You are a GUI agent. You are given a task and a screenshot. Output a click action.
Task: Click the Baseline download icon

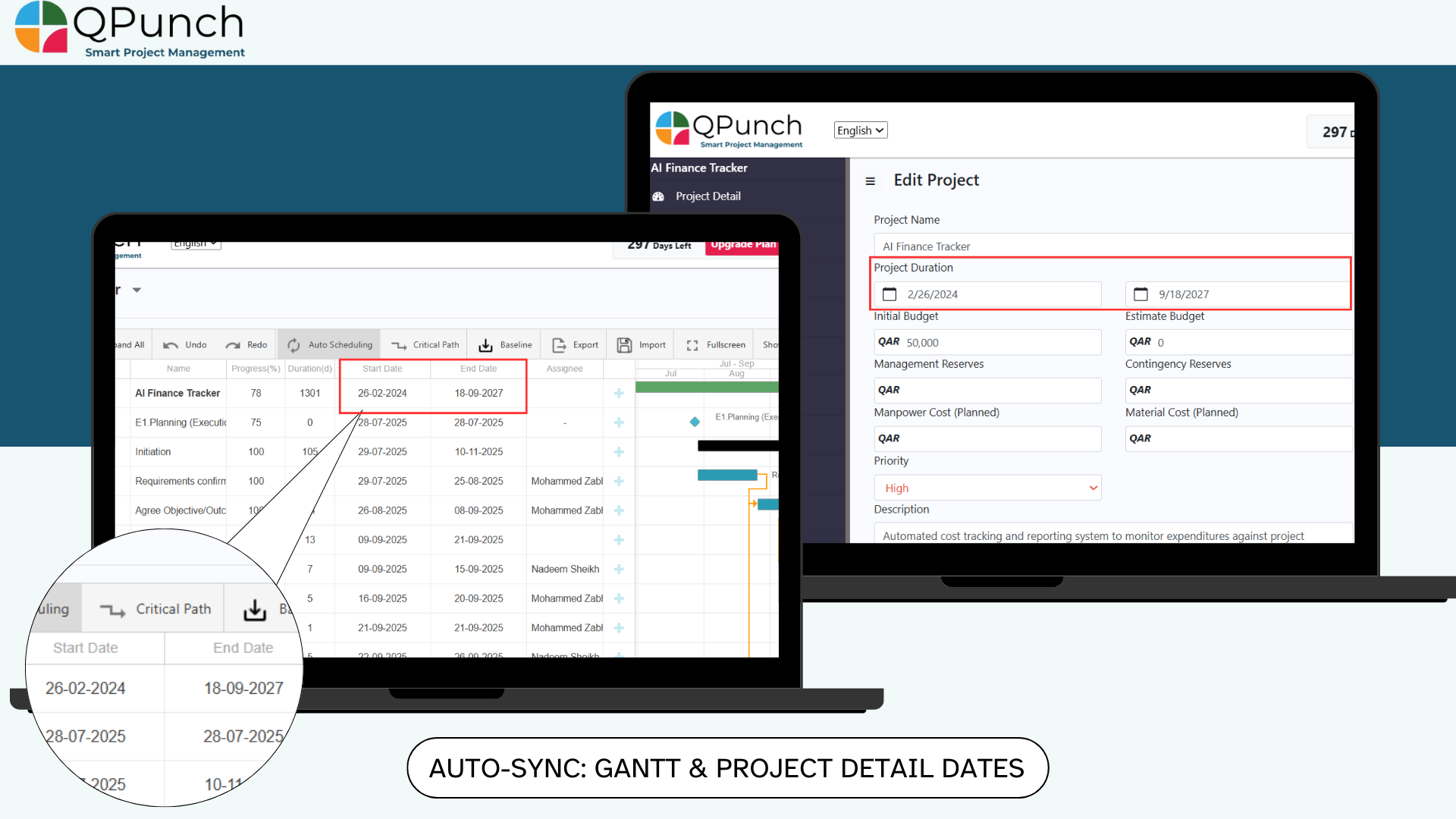pyautogui.click(x=485, y=346)
